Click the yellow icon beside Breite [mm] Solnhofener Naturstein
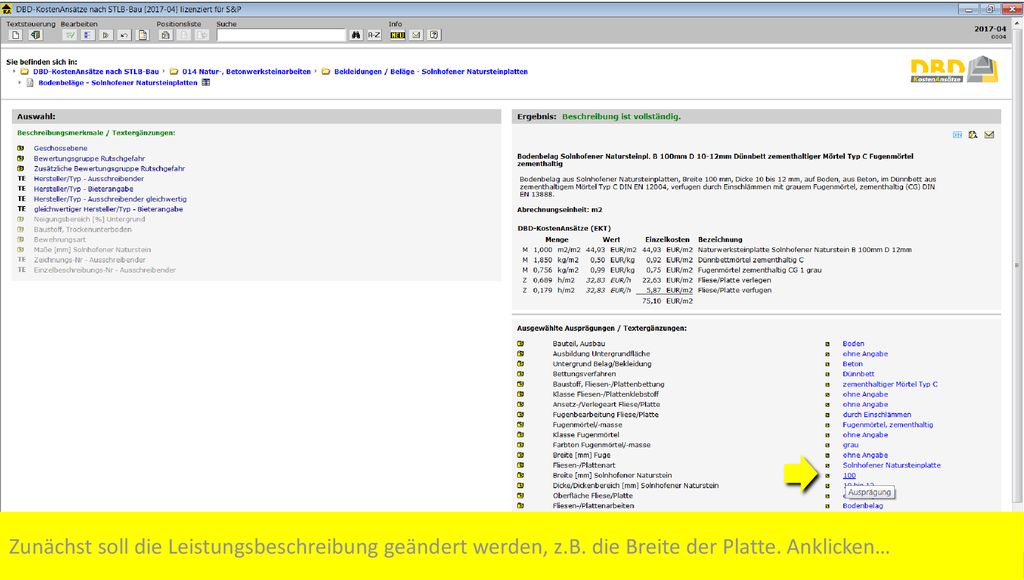 520,475
